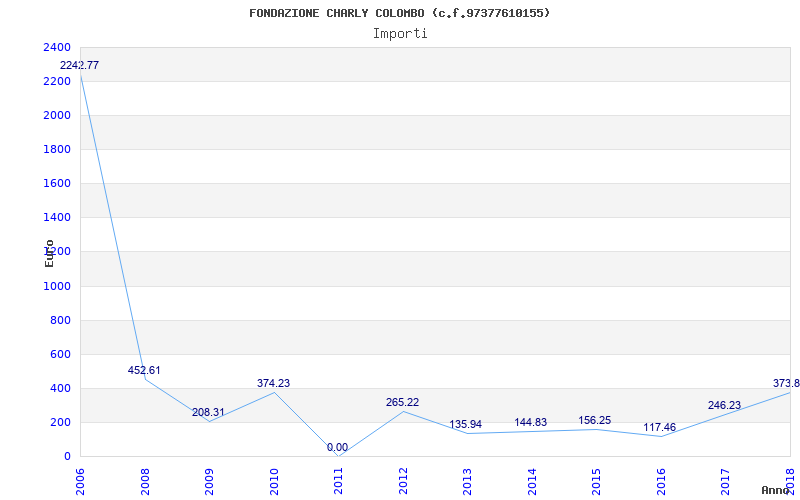Click the 2000 y-axis tick label
The height and width of the screenshot is (500, 800).
[57, 116]
